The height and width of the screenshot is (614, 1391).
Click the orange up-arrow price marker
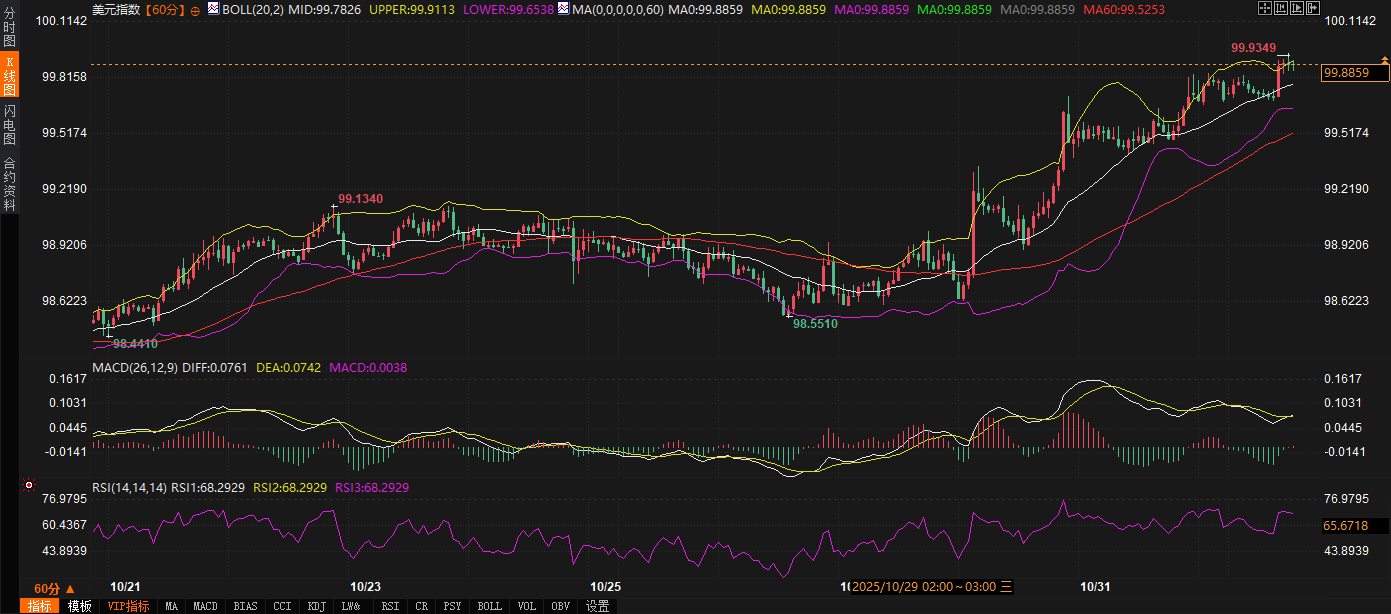[x=1384, y=61]
